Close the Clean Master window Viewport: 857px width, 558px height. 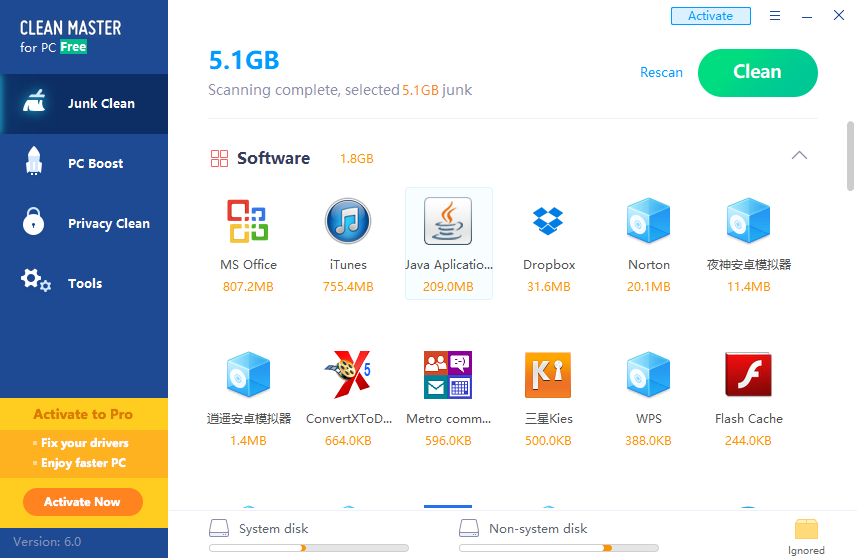839,15
